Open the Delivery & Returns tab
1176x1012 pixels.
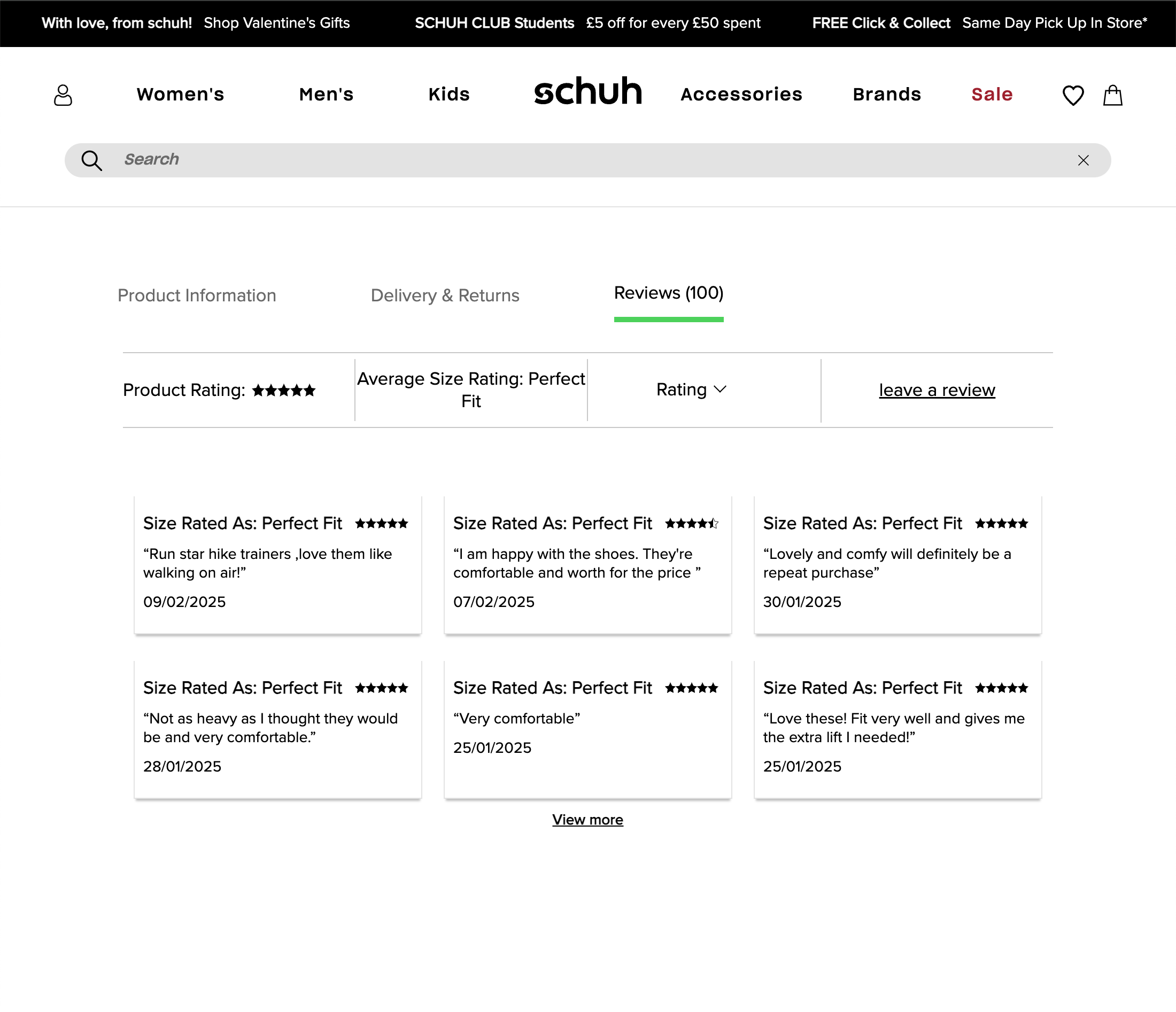click(x=444, y=295)
